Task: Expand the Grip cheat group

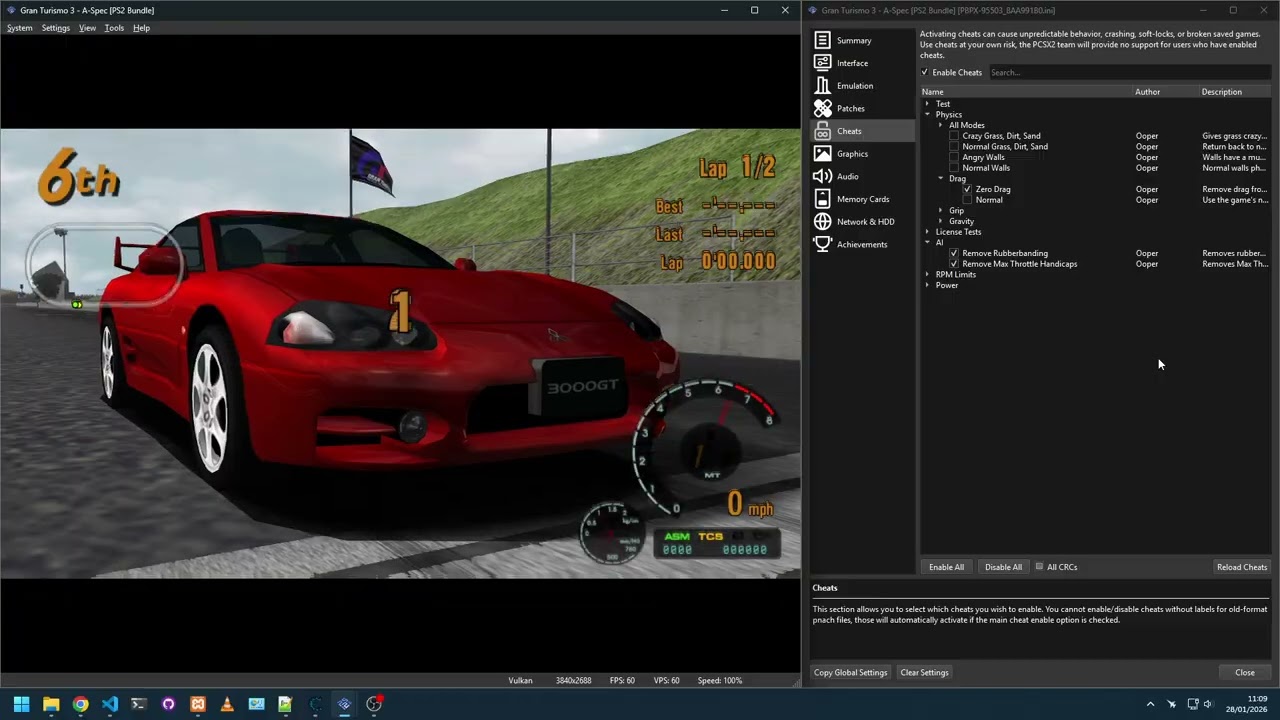Action: 940,211
